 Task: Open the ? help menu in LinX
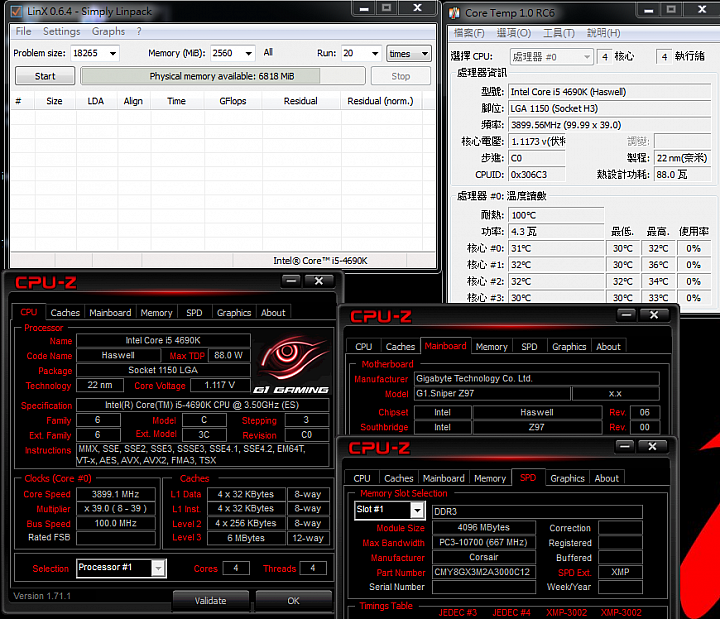[x=139, y=32]
